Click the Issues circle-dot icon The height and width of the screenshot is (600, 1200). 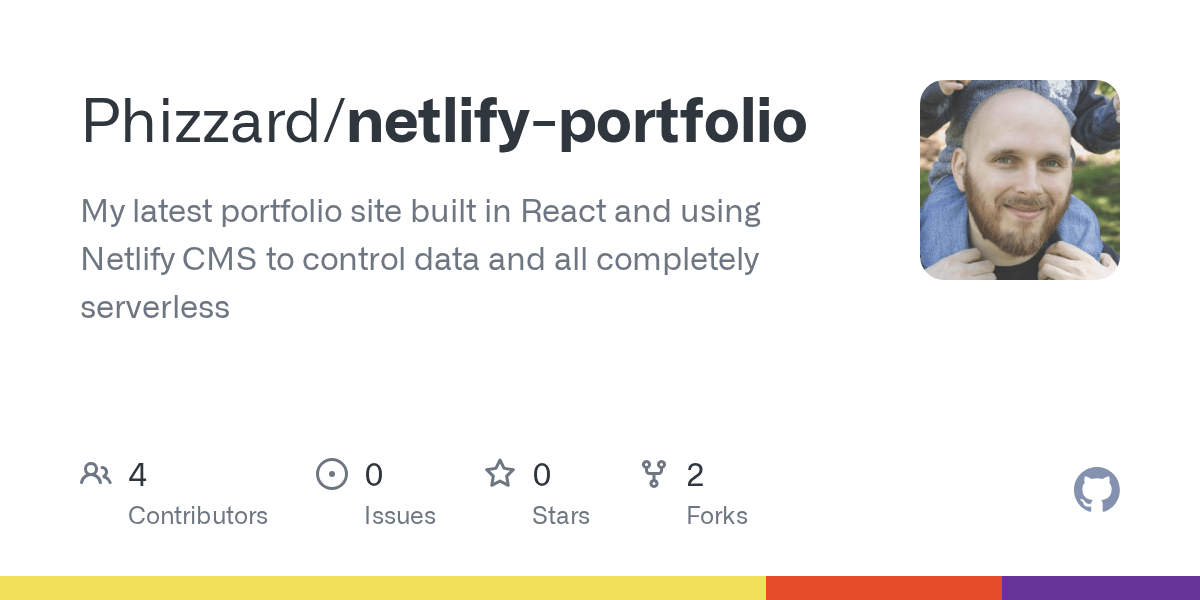tap(332, 474)
